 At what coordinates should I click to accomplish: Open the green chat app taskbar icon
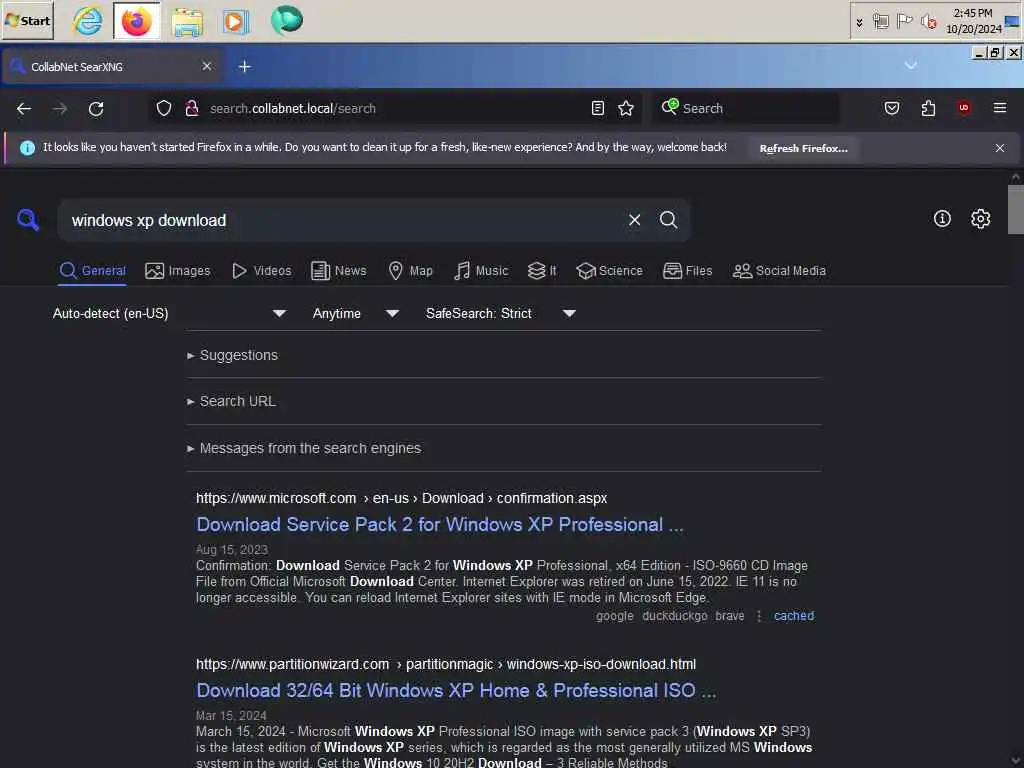click(x=286, y=20)
